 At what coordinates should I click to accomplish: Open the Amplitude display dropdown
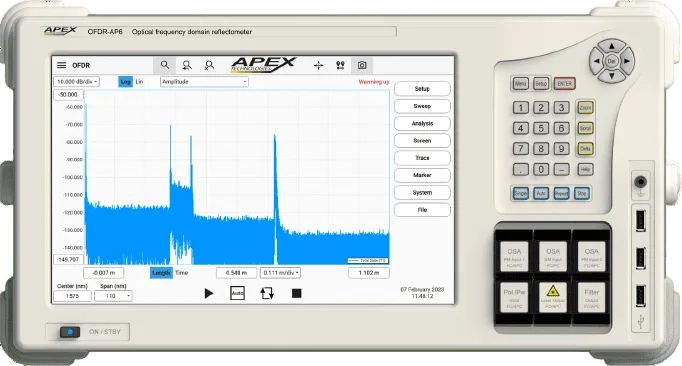click(x=204, y=82)
